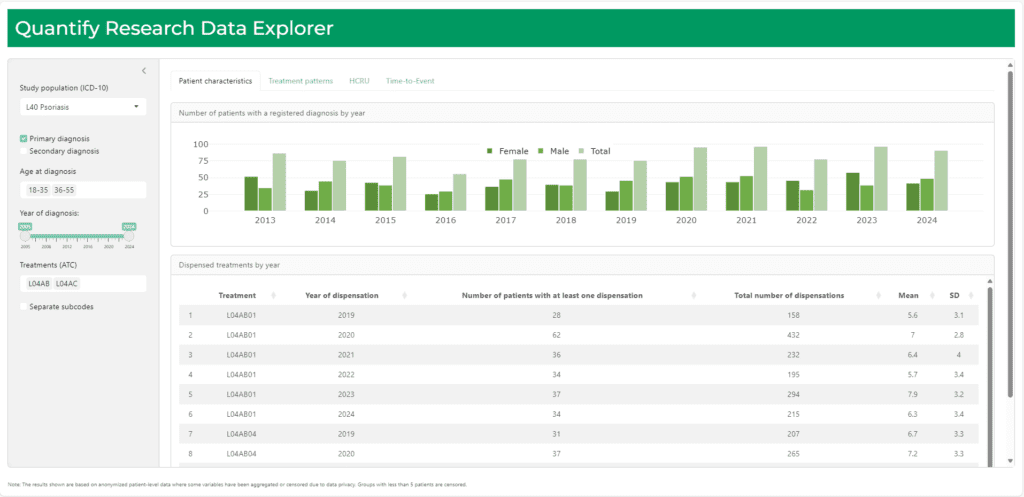Click the Quantify Research Data Explorer title

coord(174,28)
